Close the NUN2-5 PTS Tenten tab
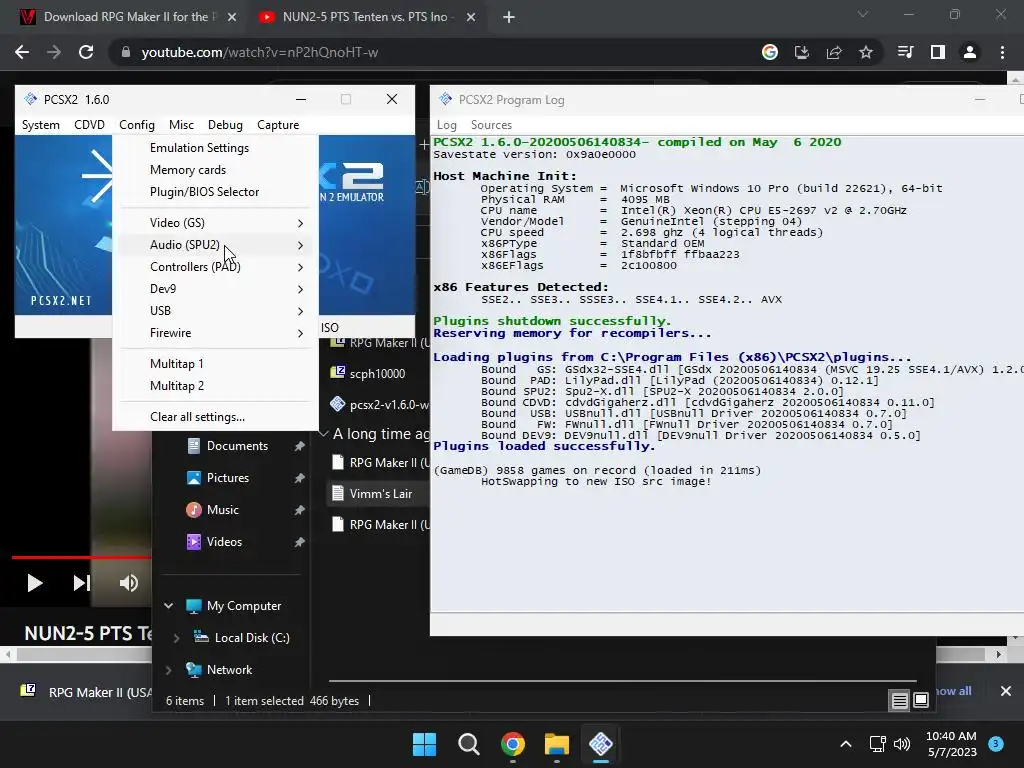1024x768 pixels. point(471,17)
